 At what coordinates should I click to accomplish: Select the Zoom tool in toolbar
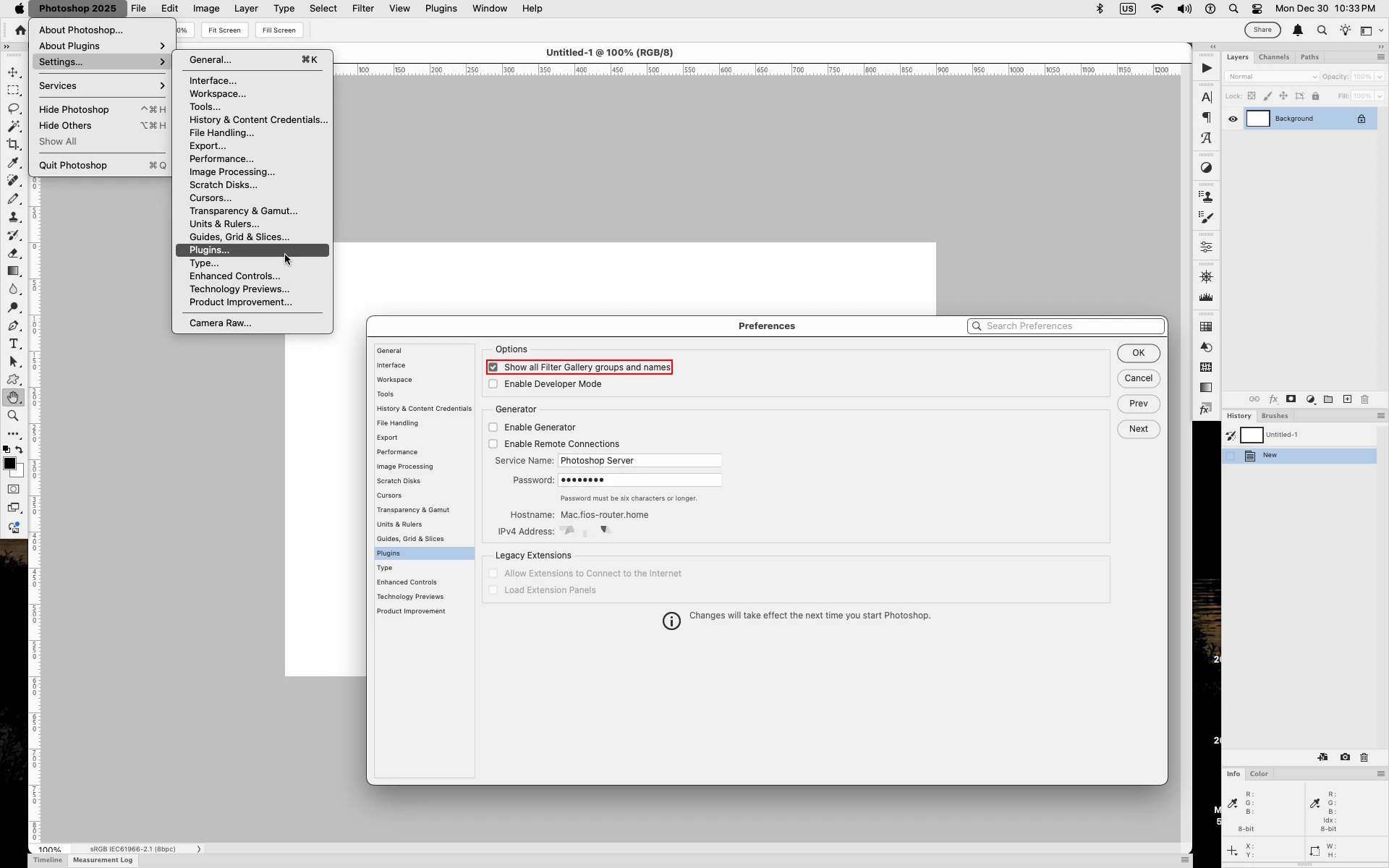[13, 416]
